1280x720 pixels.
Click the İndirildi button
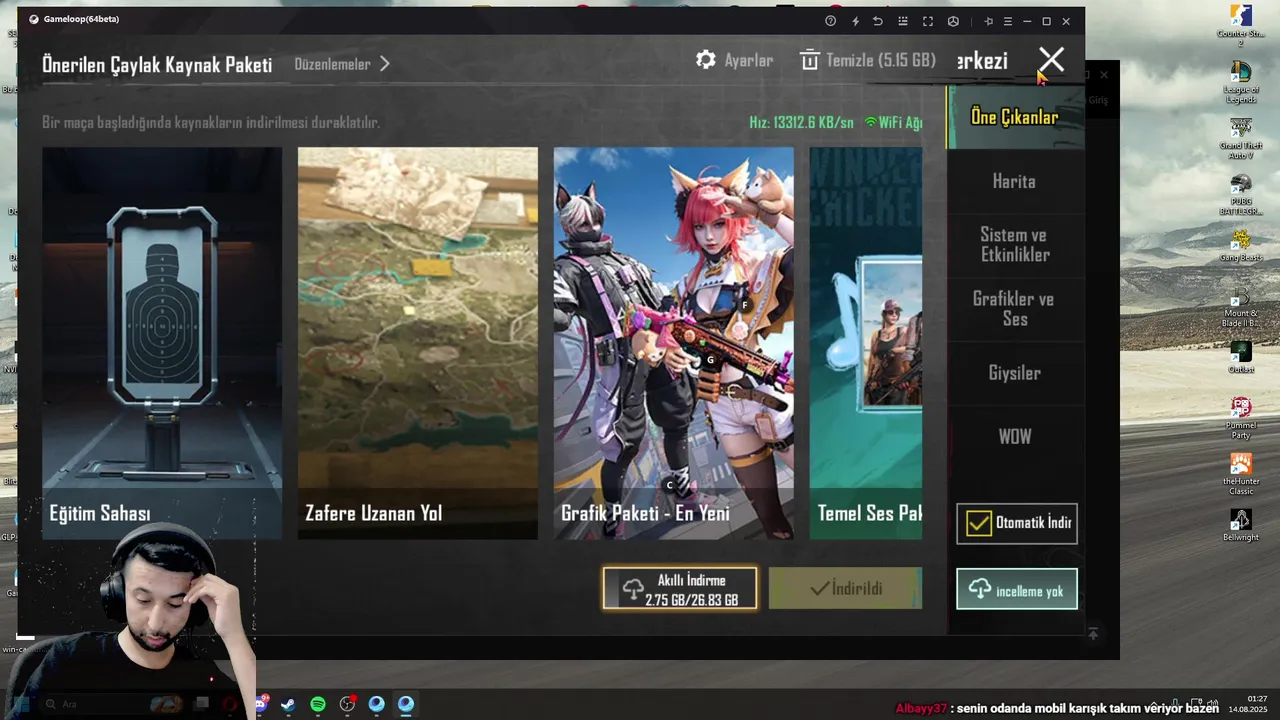click(845, 588)
